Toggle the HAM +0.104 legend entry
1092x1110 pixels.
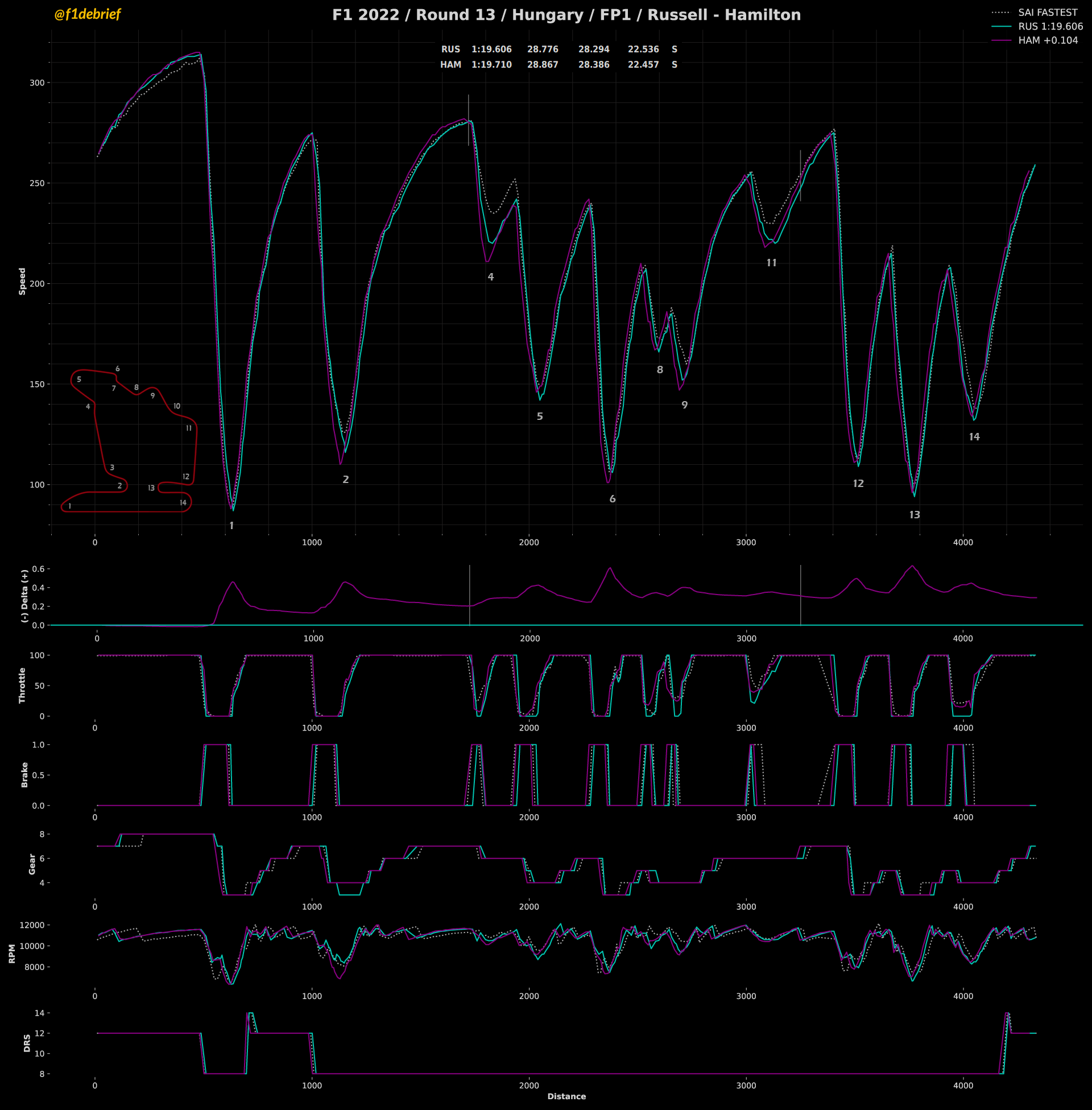coord(1048,41)
